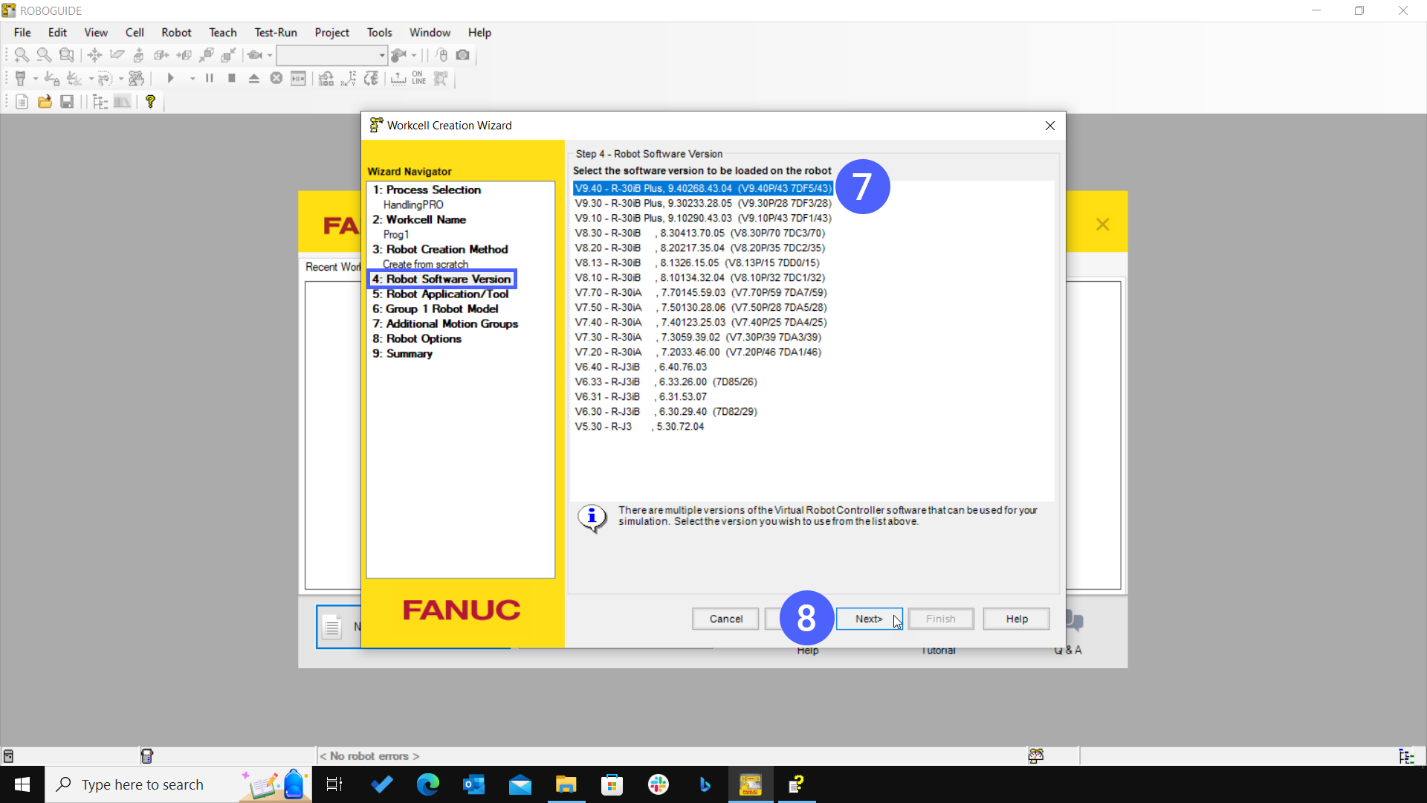Cancel the Workcell Creation Wizard
1427x803 pixels.
(x=724, y=618)
